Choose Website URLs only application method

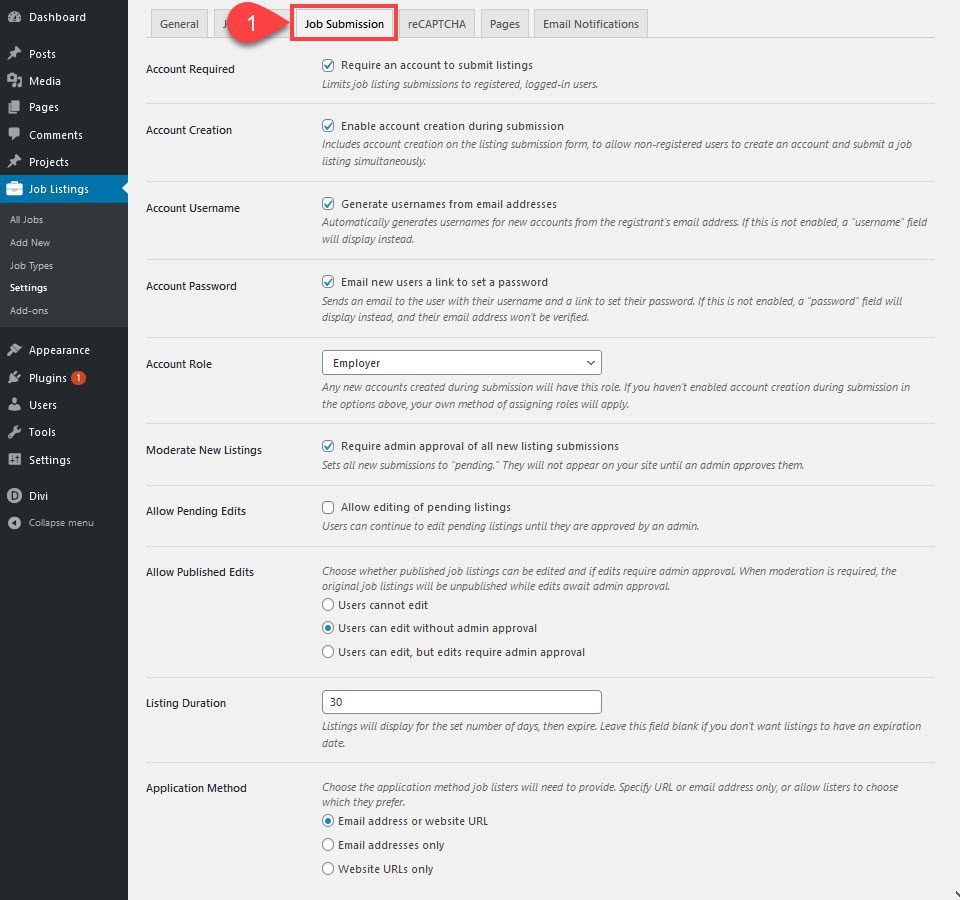tap(328, 868)
